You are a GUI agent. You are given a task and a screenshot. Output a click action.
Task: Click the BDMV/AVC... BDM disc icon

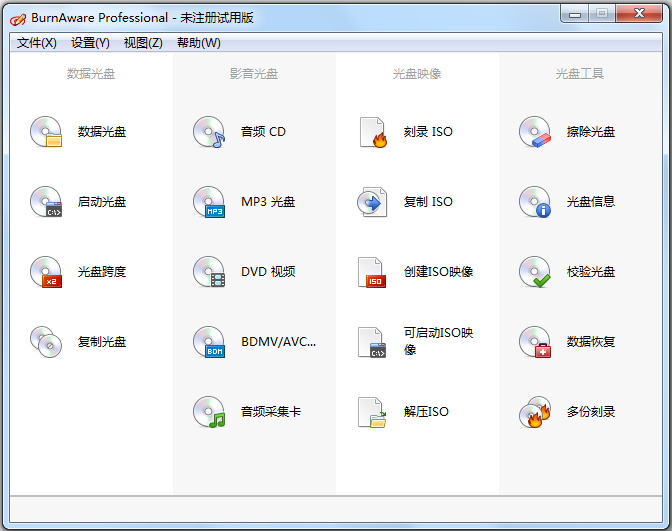(209, 342)
